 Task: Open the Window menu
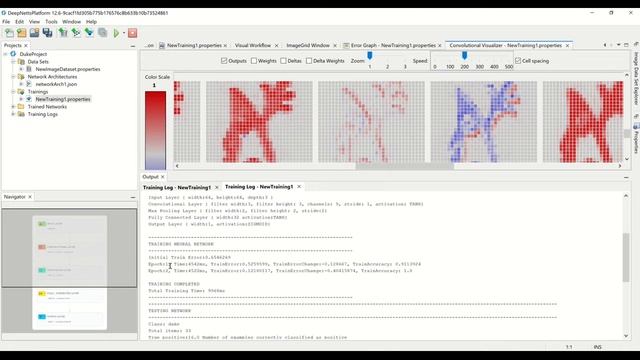coord(71,22)
